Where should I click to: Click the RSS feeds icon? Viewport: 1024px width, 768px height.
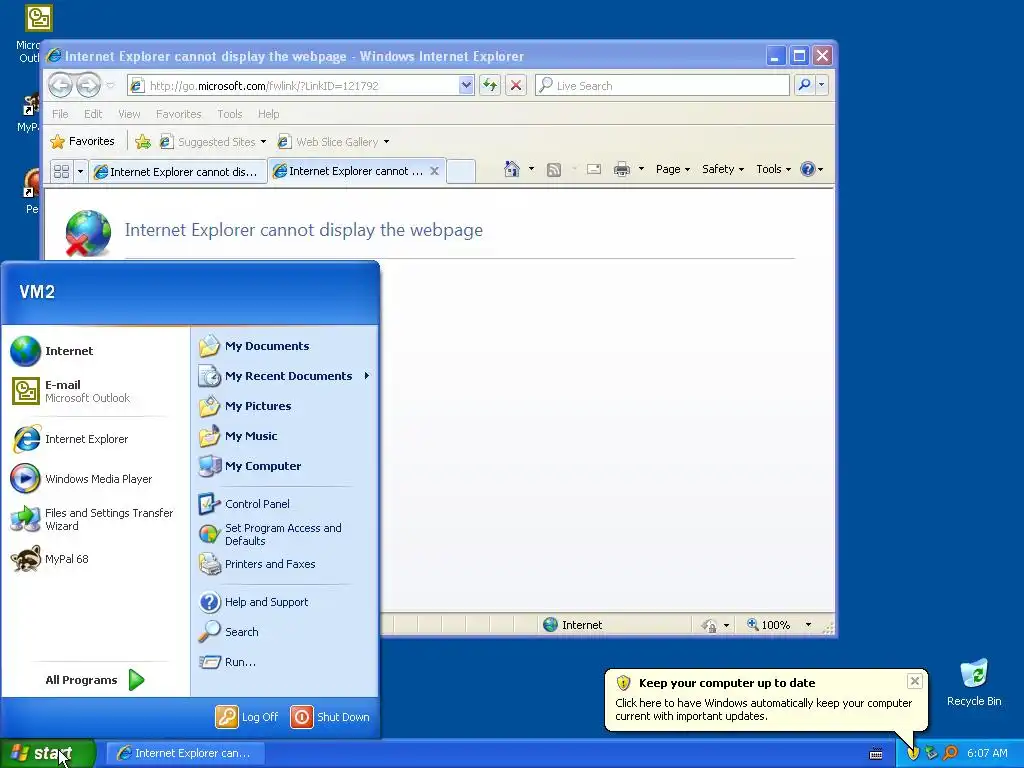(x=554, y=170)
